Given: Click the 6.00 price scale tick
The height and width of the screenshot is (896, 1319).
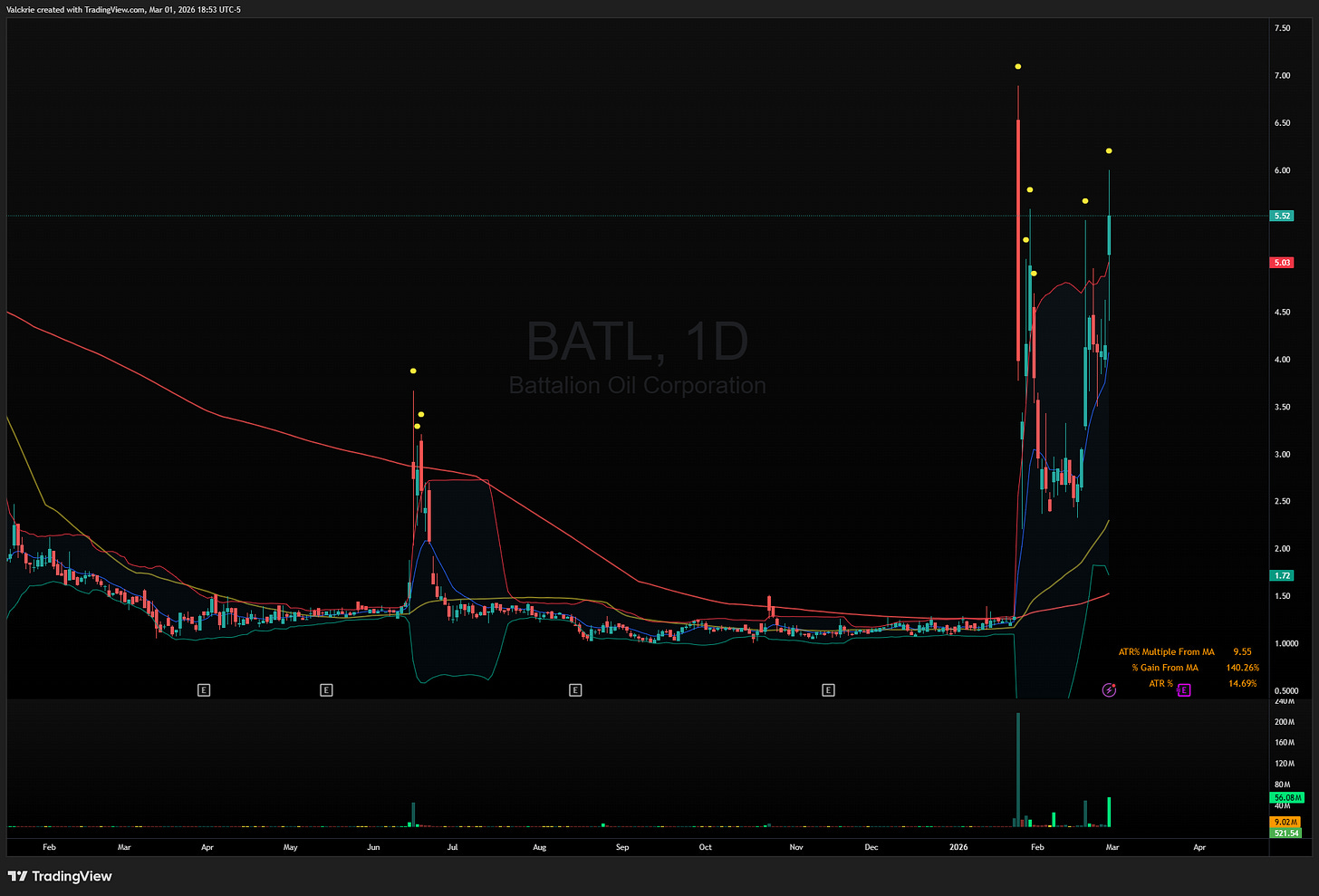Looking at the screenshot, I should (1282, 170).
